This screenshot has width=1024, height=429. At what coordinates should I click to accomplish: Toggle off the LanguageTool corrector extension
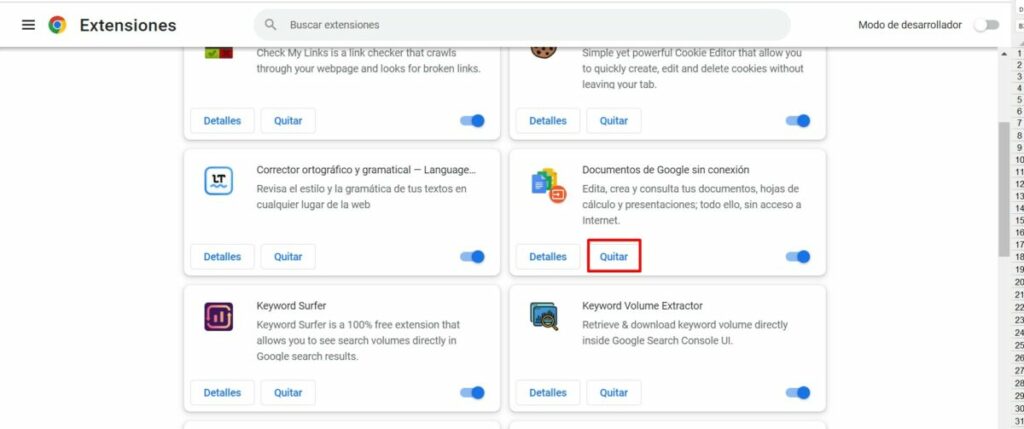(472, 257)
